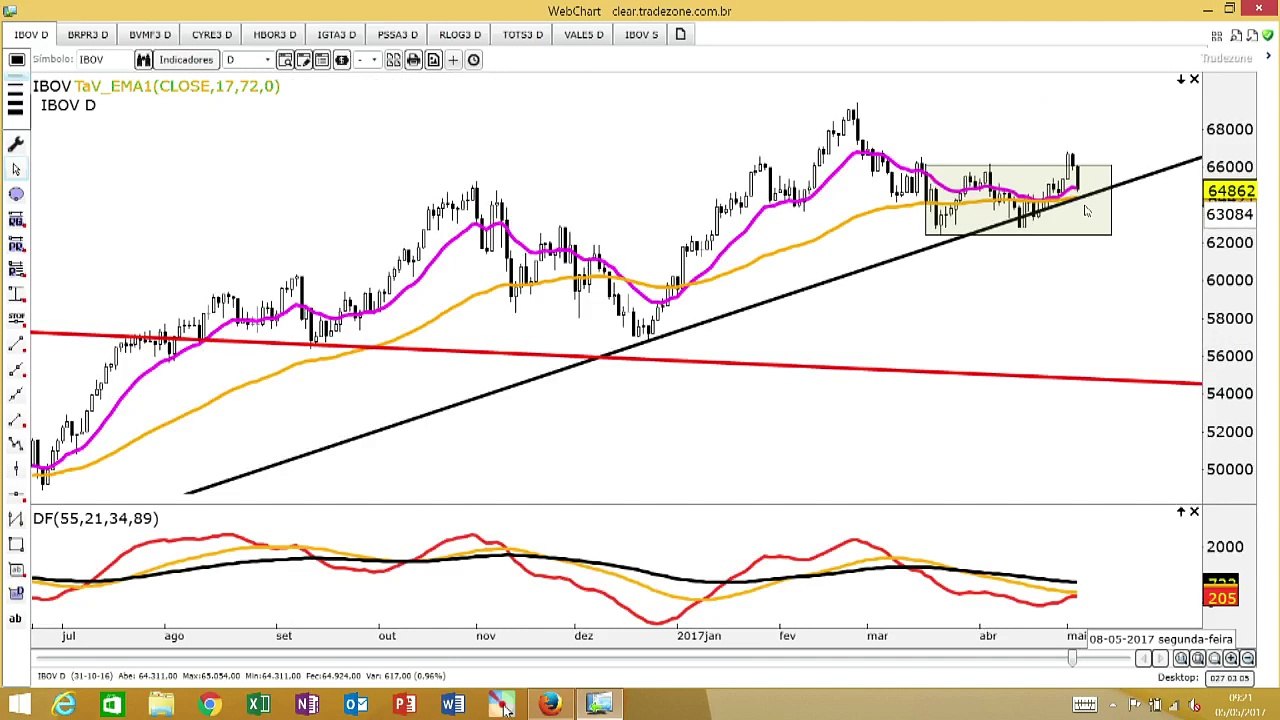Close the IBOV price chart panel
This screenshot has width=1280, height=720.
[1194, 79]
